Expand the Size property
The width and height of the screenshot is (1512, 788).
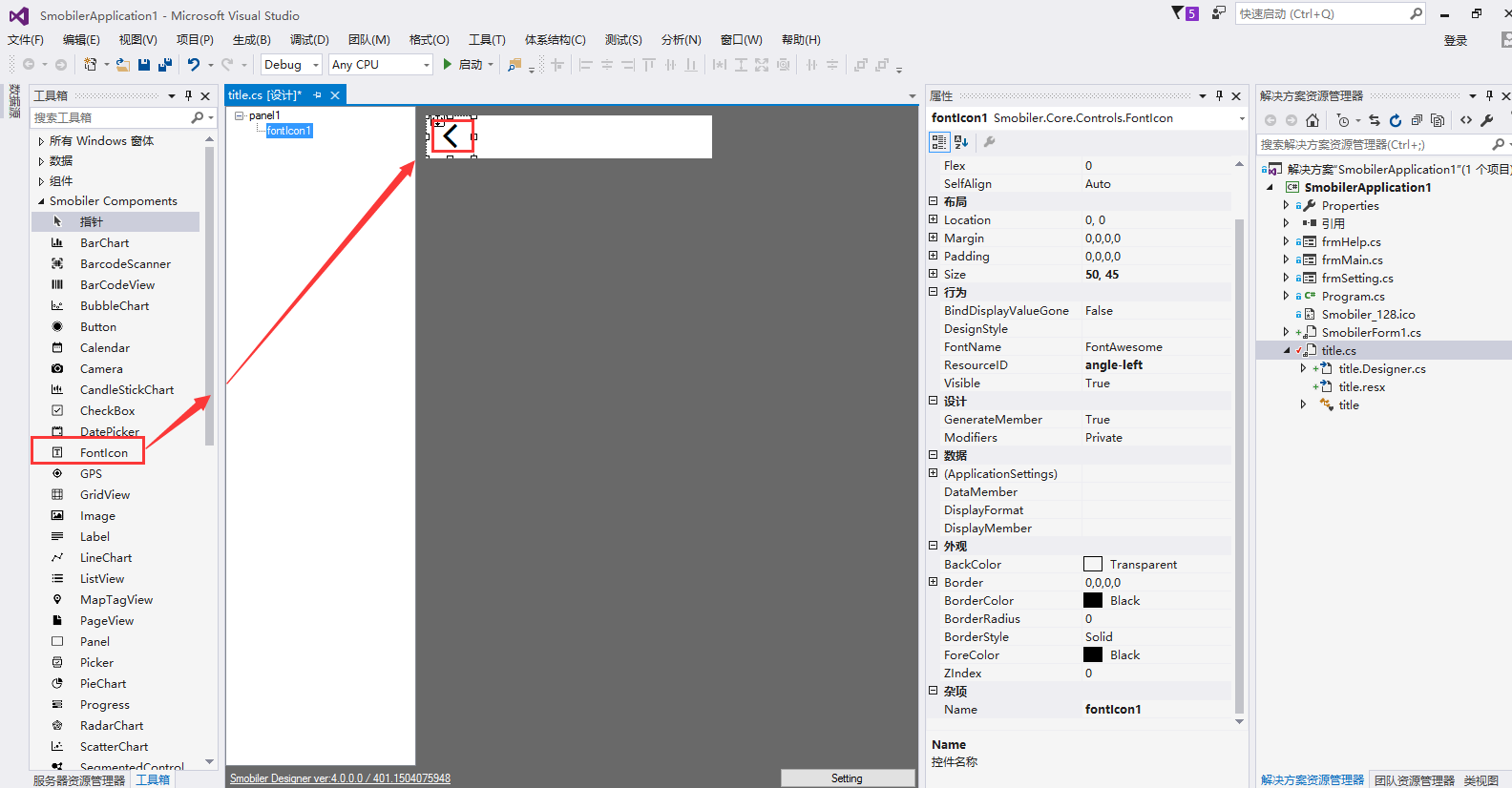[934, 274]
